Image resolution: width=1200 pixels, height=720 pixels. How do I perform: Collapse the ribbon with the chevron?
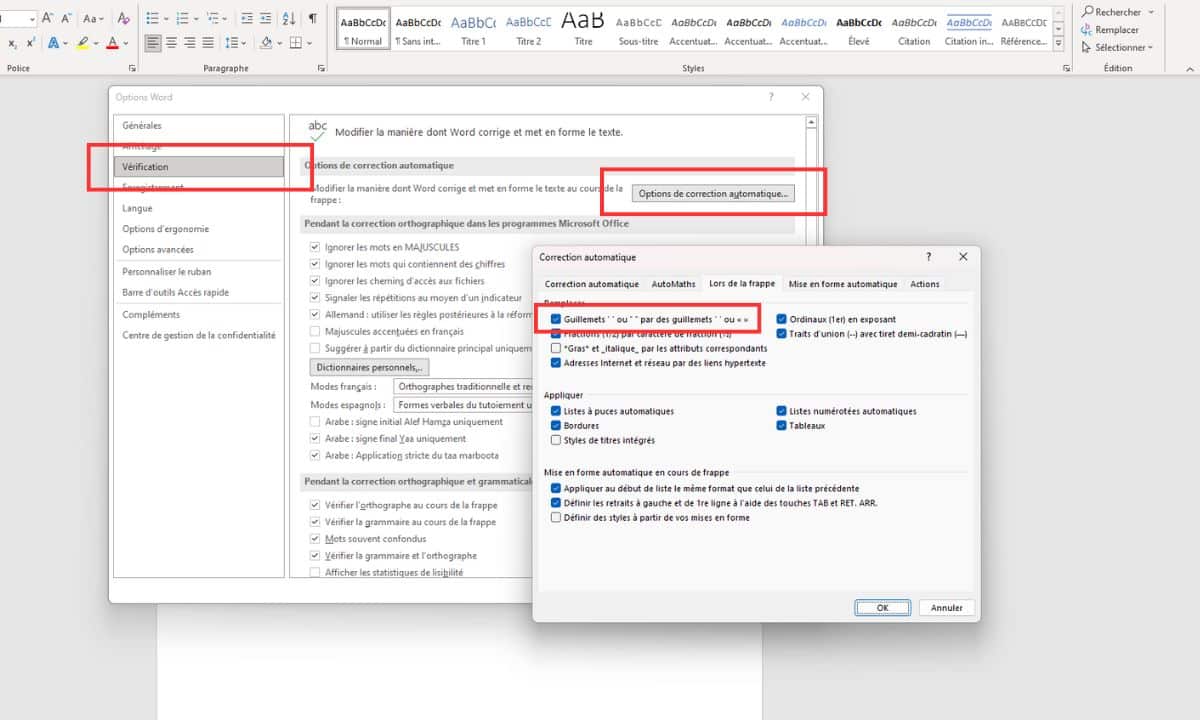click(x=1188, y=68)
